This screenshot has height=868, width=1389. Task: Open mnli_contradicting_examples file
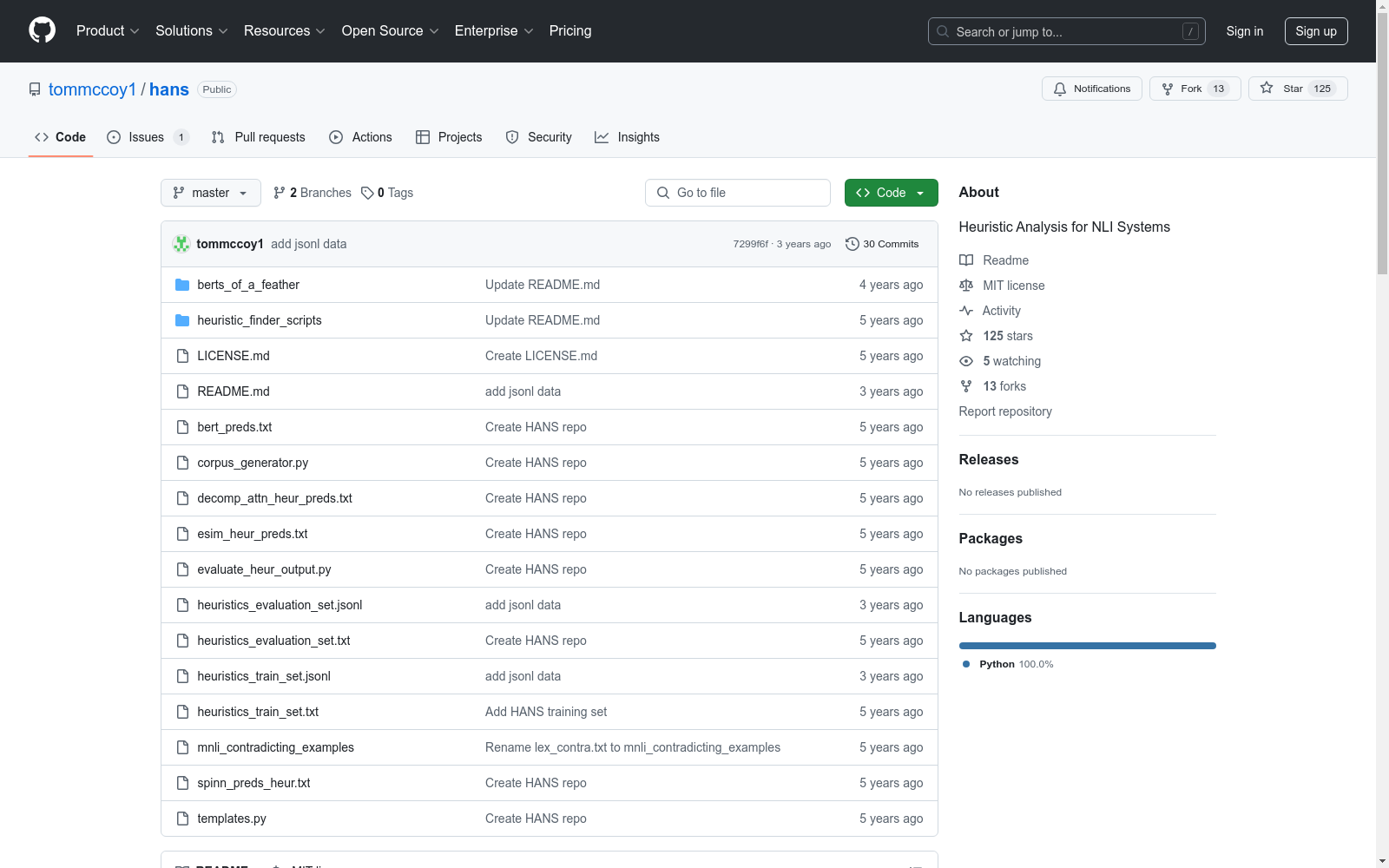click(275, 747)
